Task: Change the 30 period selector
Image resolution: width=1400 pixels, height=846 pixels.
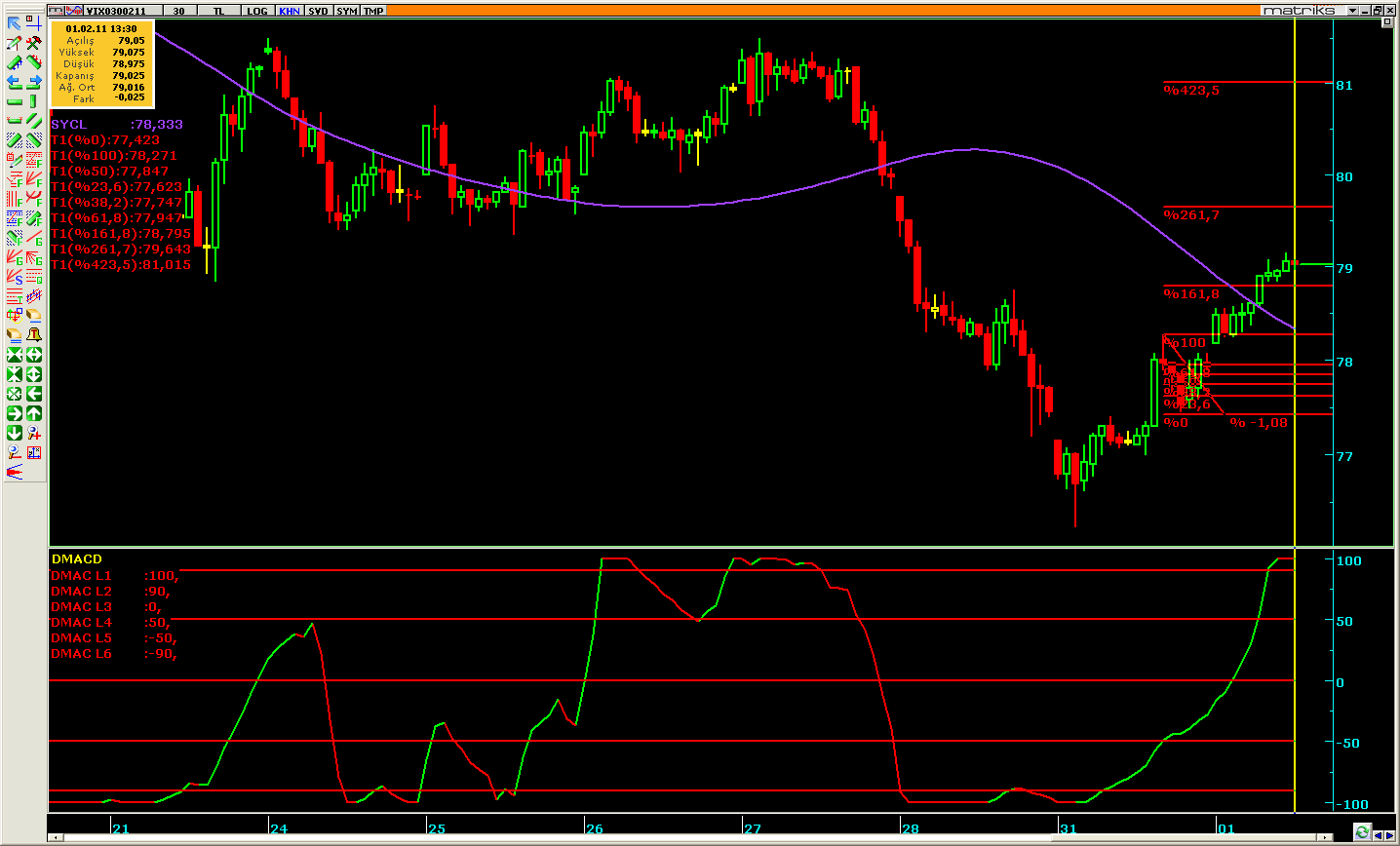Action: (178, 11)
